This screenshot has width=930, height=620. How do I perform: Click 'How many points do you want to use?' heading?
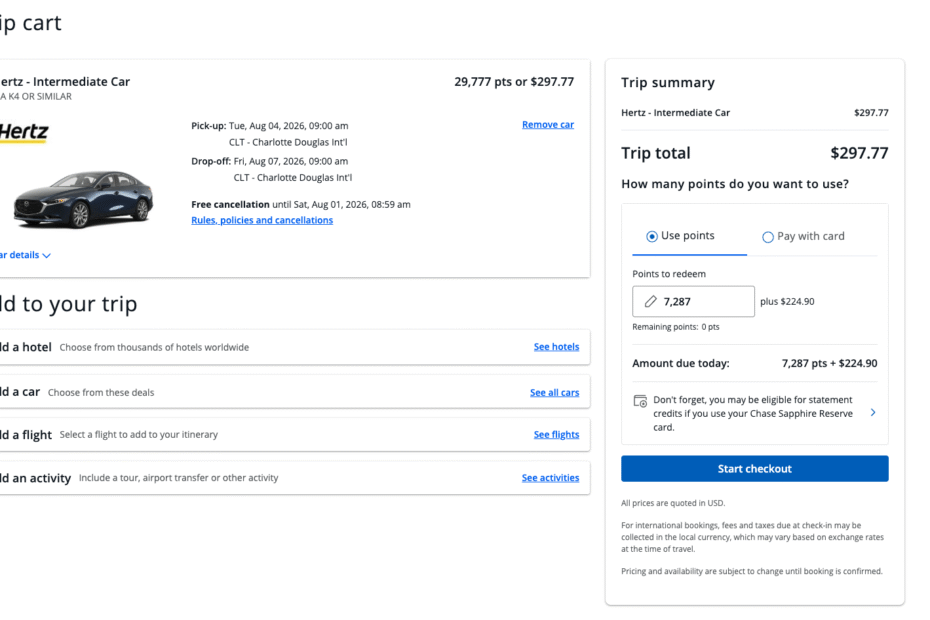[735, 184]
